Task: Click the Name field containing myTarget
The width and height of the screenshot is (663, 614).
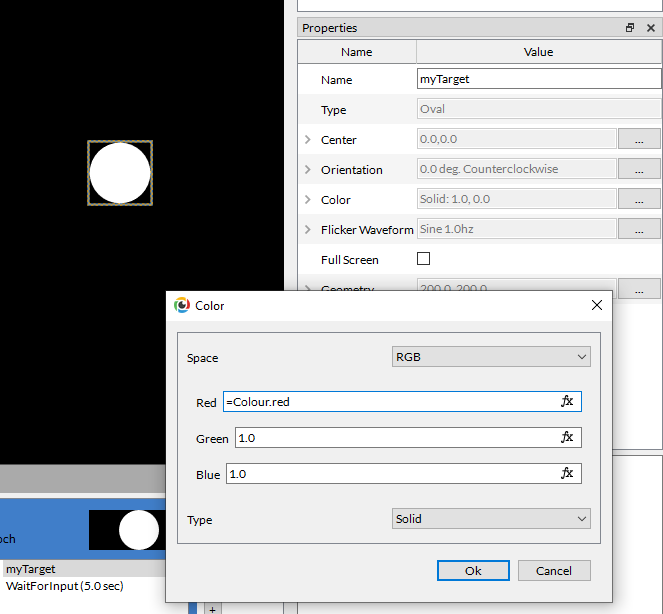Action: point(538,79)
